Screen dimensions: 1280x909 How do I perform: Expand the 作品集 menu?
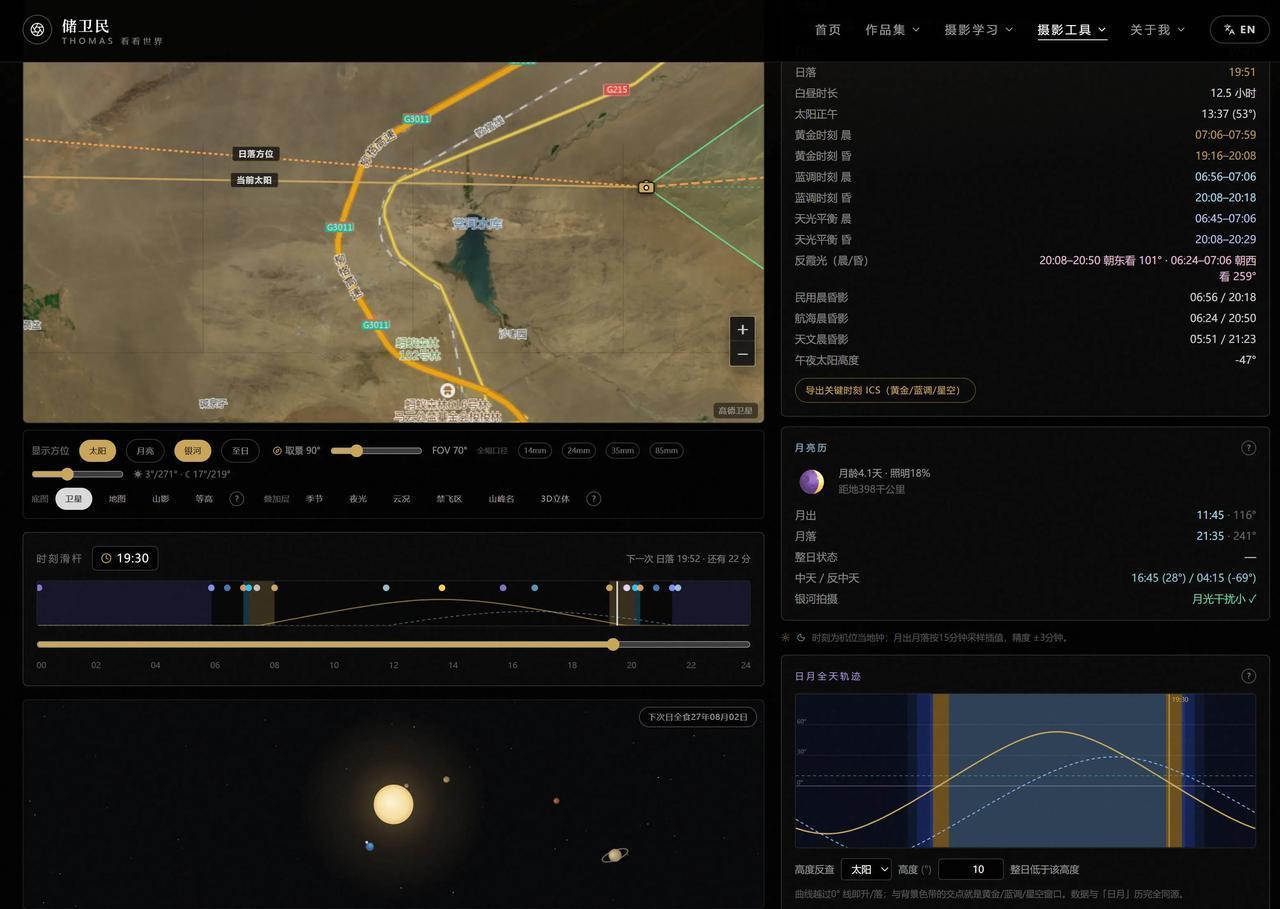(x=892, y=30)
